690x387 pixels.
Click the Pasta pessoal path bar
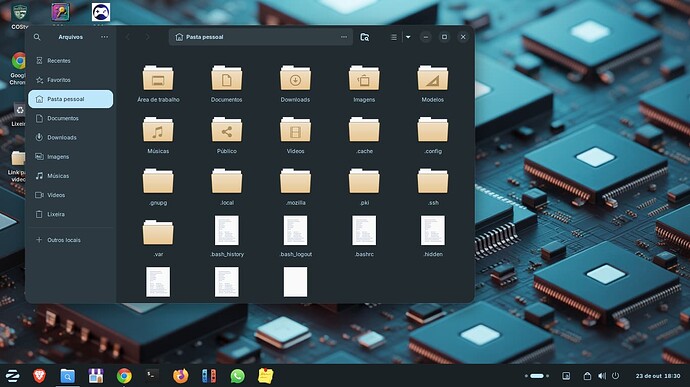tap(261, 37)
